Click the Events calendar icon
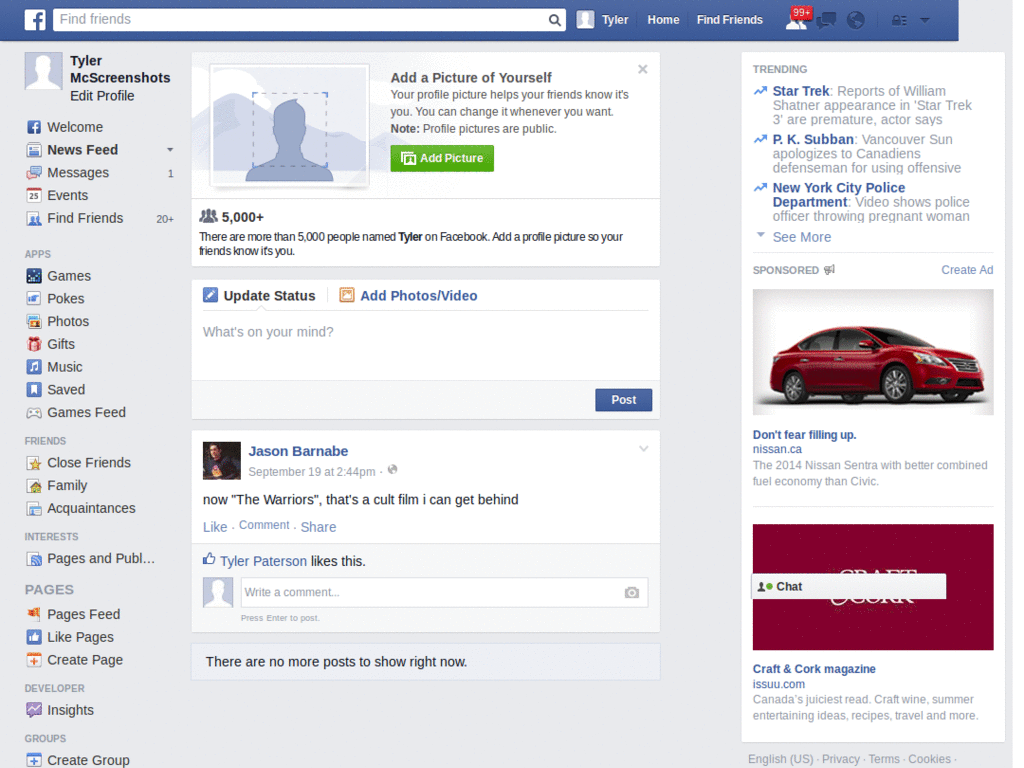This screenshot has height=768, width=1024. coord(34,195)
